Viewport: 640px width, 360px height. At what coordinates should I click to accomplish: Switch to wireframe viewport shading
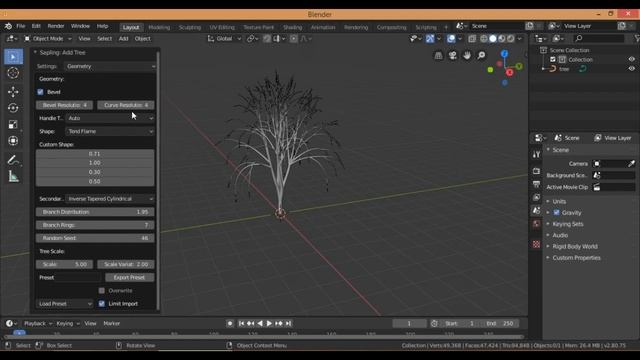pos(484,38)
